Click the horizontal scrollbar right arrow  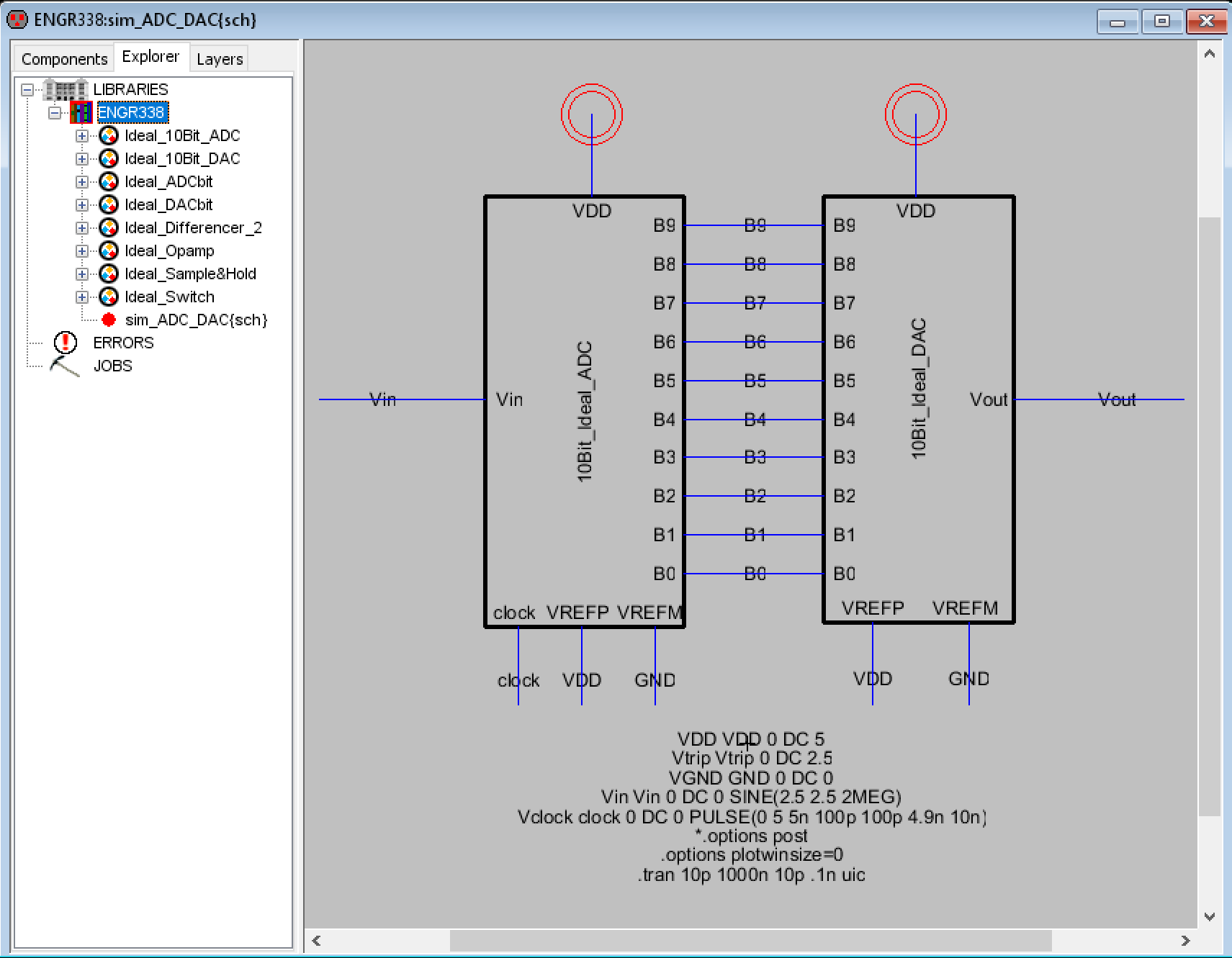point(1185,940)
